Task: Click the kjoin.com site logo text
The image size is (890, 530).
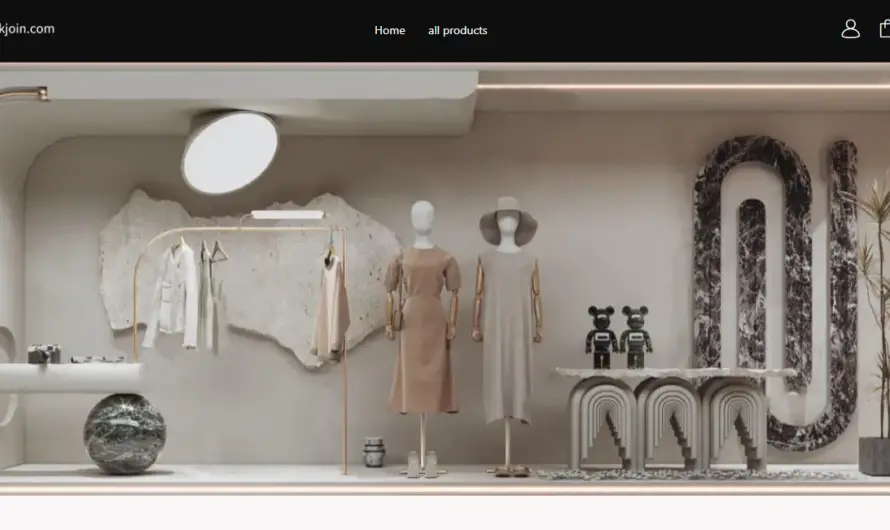Action: pyautogui.click(x=27, y=29)
